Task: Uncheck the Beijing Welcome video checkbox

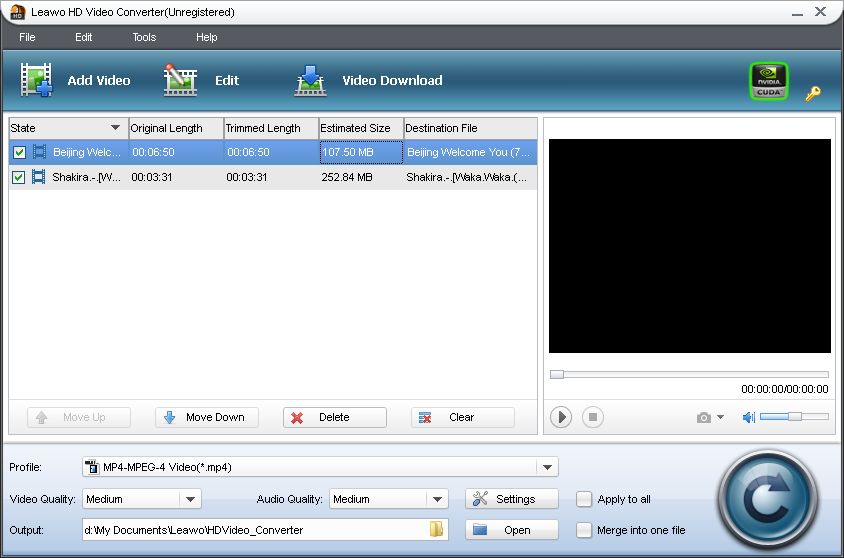Action: click(x=19, y=152)
